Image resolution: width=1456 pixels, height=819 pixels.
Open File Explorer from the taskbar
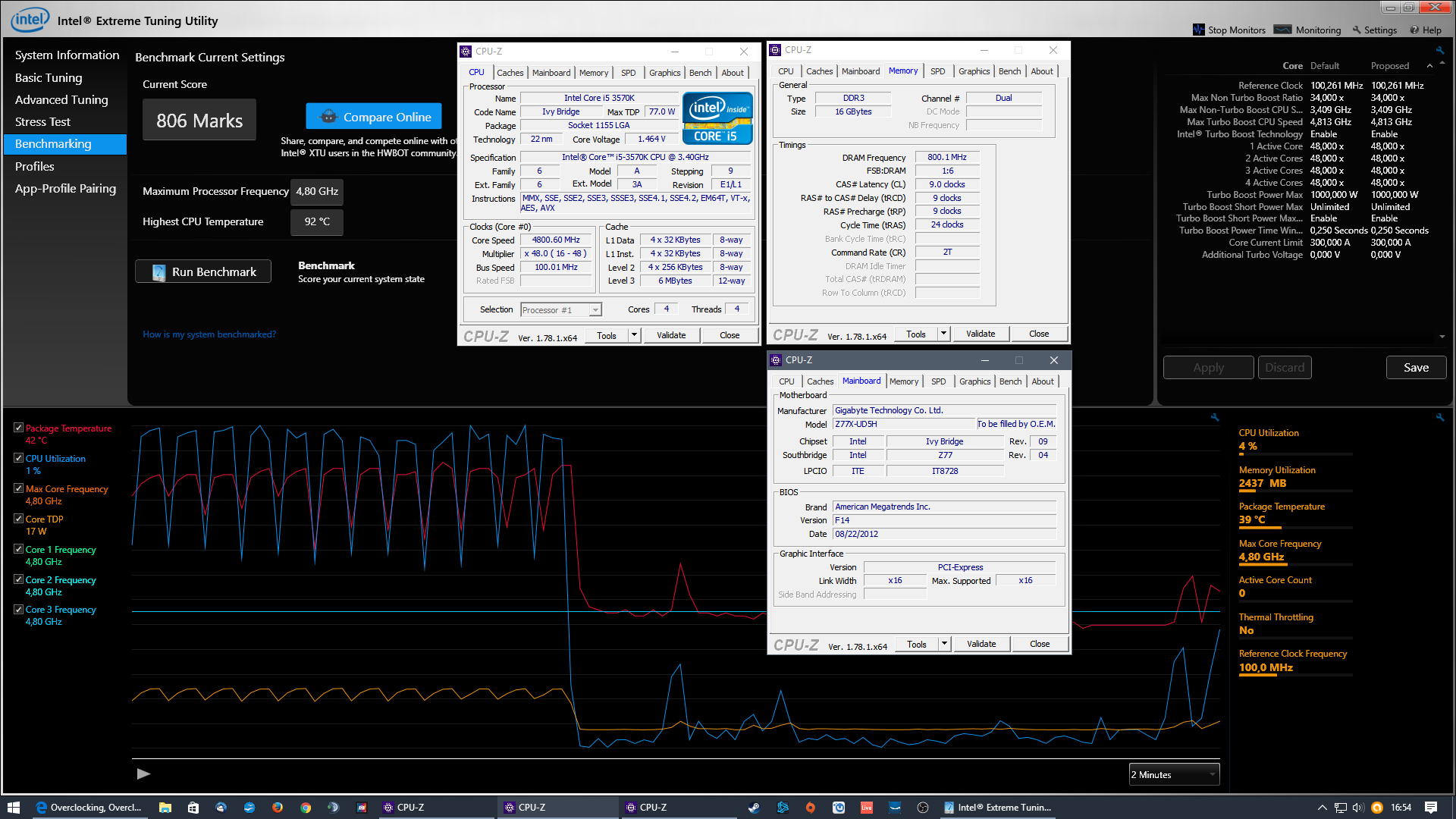(x=165, y=807)
